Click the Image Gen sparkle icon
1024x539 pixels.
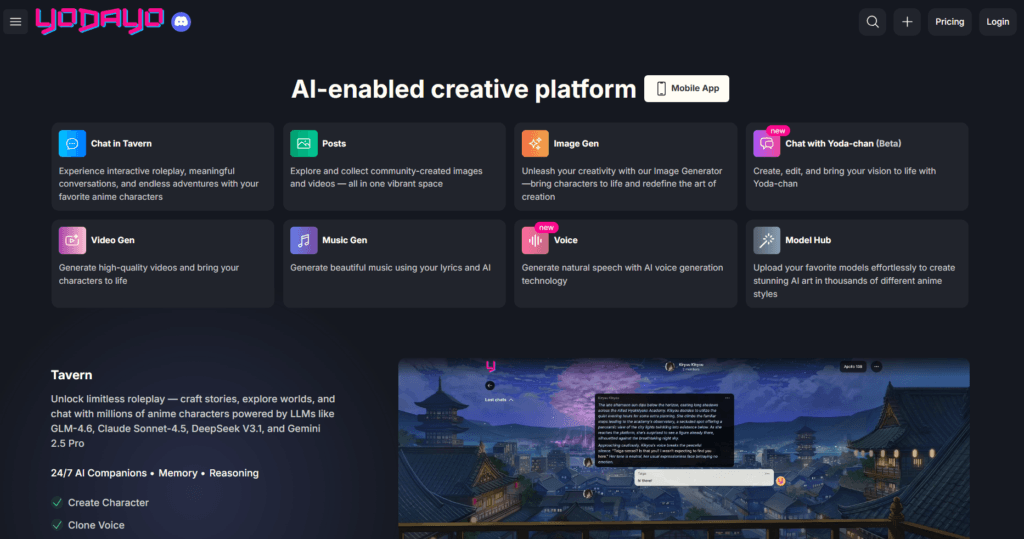pyautogui.click(x=535, y=144)
